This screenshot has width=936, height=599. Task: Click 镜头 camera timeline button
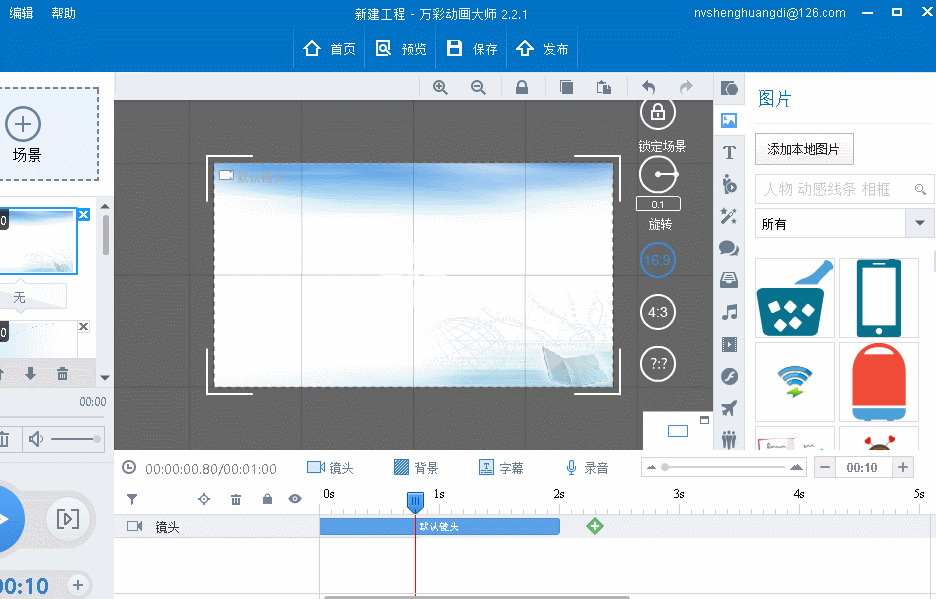[x=330, y=468]
